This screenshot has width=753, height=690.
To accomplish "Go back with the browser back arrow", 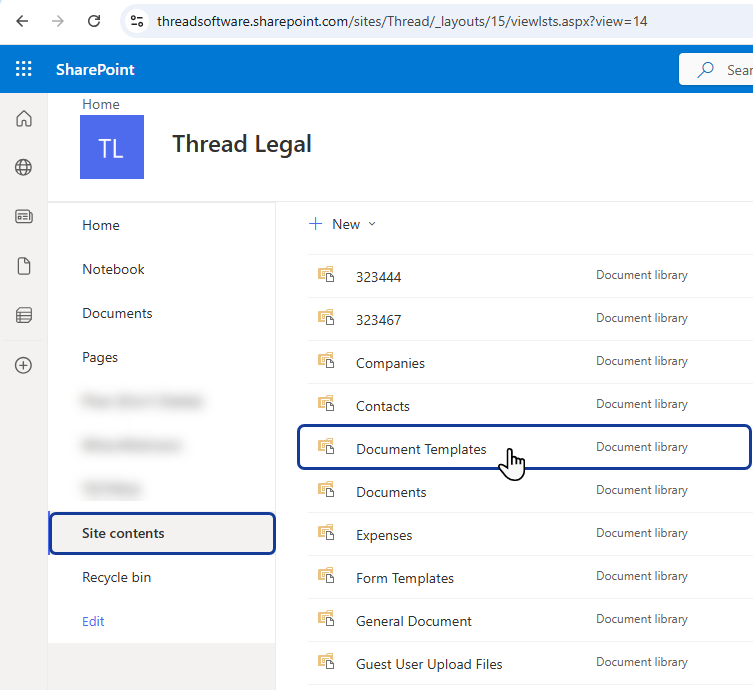I will (22, 21).
